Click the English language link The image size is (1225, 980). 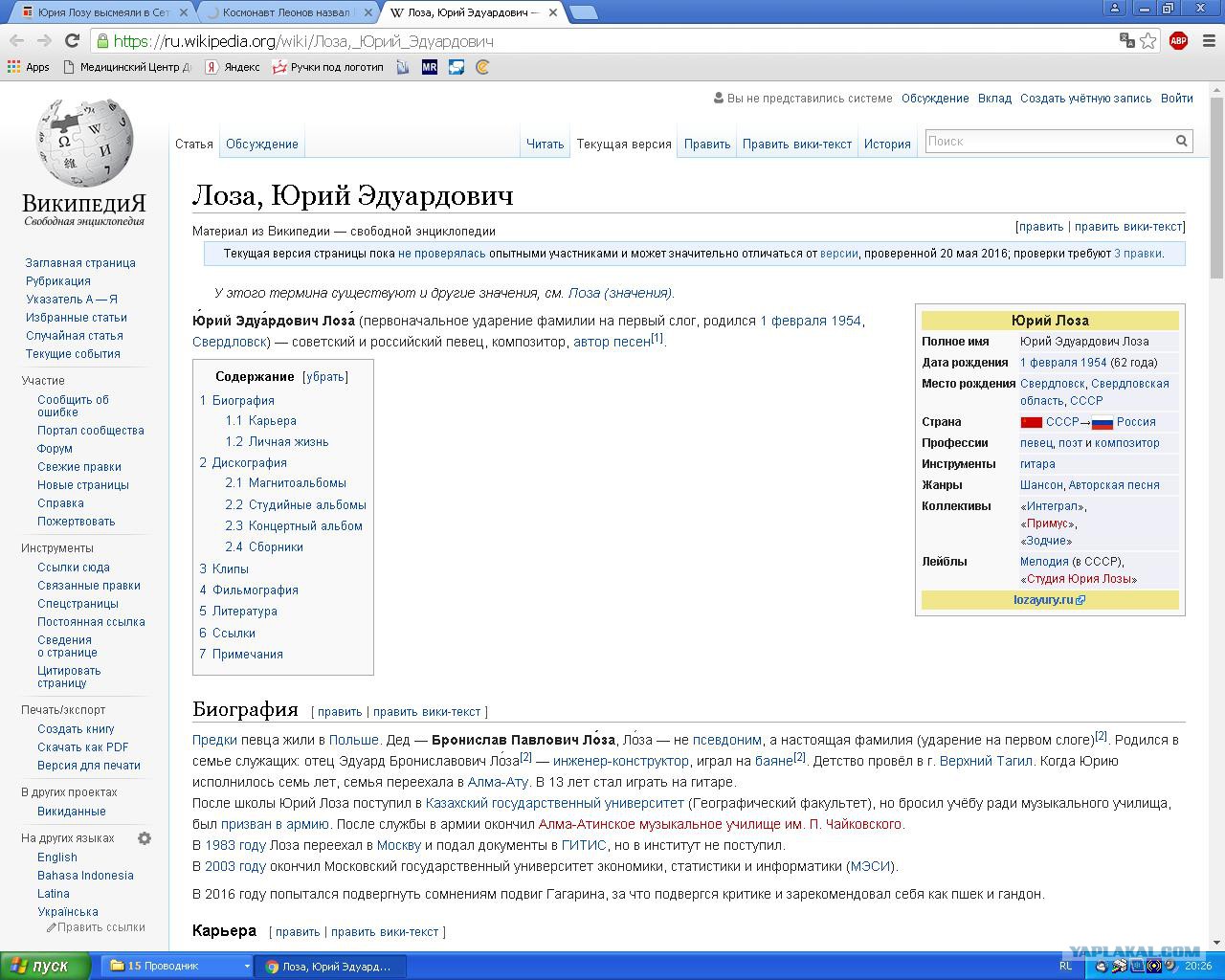pyautogui.click(x=57, y=857)
